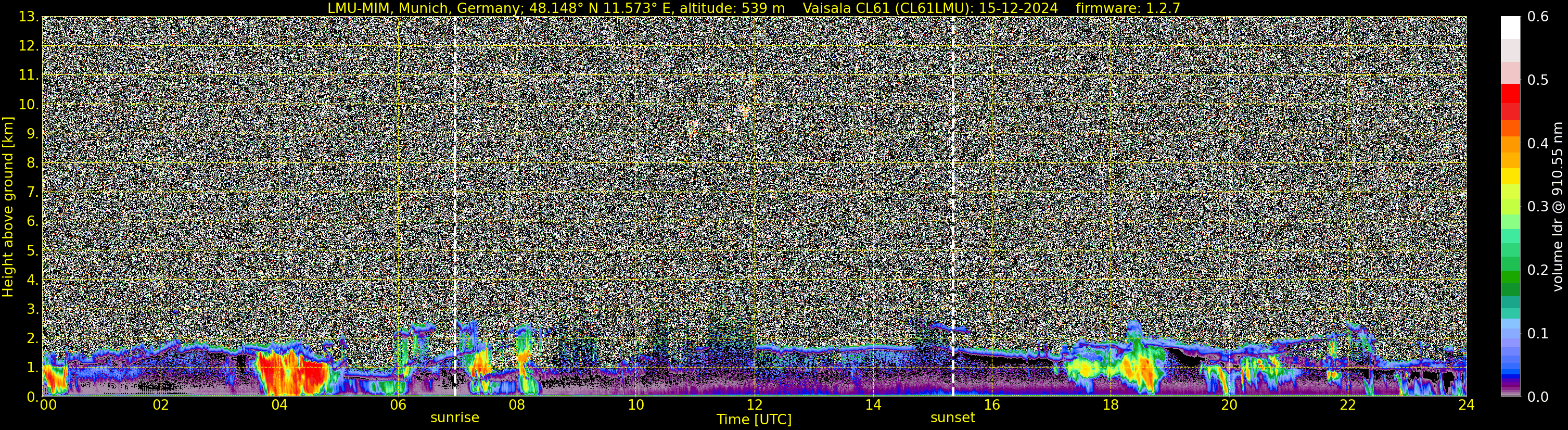This screenshot has height=430, width=1568.
Task: Click the "14" tick label on the time axis
Action: 873,405
